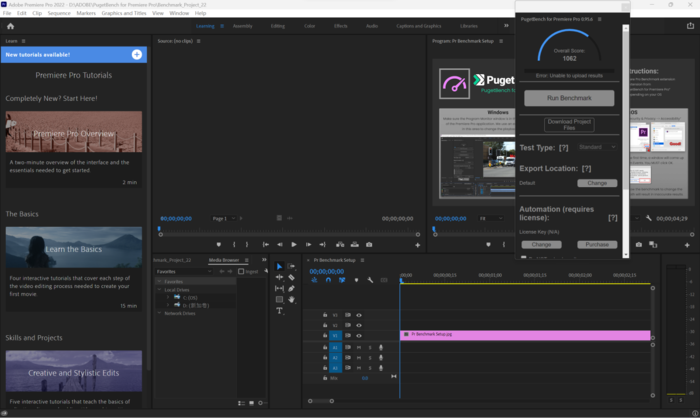The image size is (700, 418).
Task: Open Program monitor Fit zoom dropdown
Action: click(491, 218)
